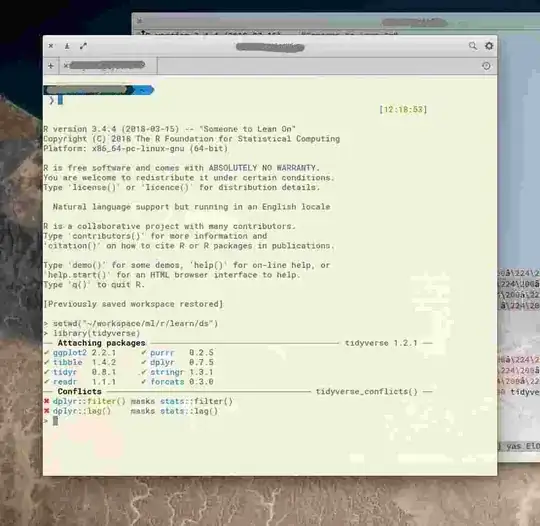Viewport: 540px width, 526px height.
Task: Click the blue tilde prompt segment
Action: 144,90
